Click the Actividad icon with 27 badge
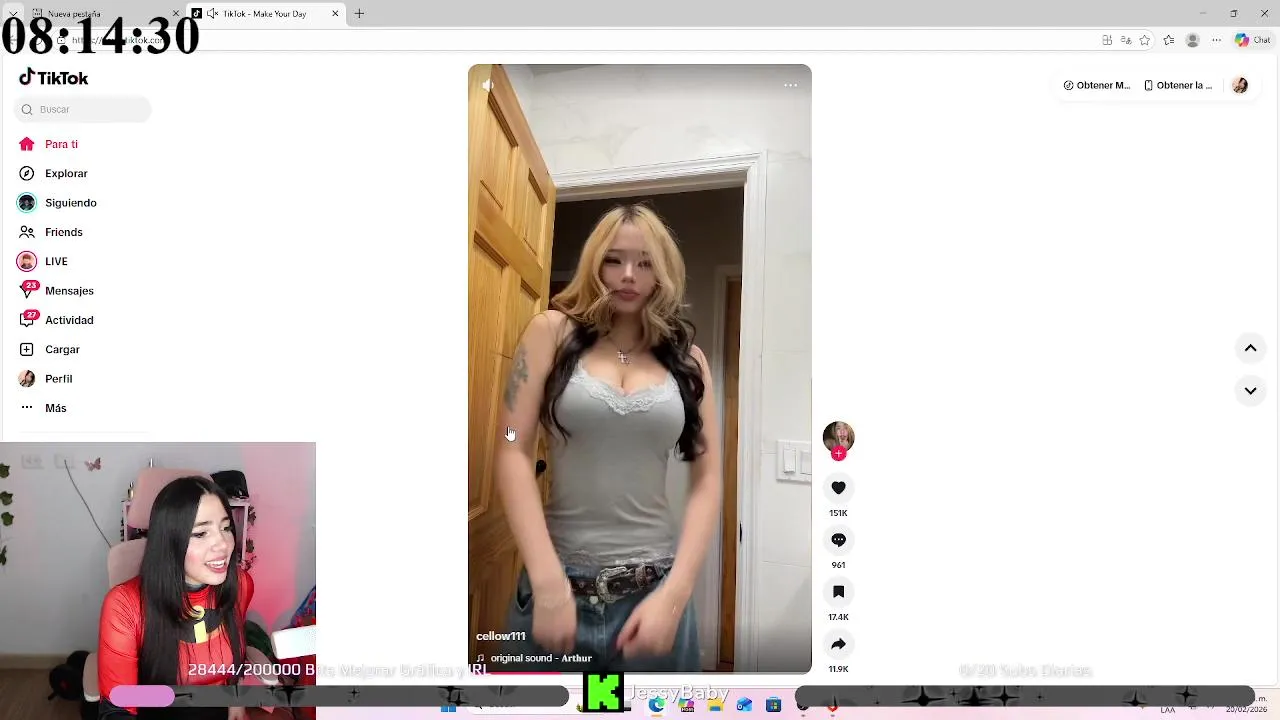1280x720 pixels. click(27, 319)
